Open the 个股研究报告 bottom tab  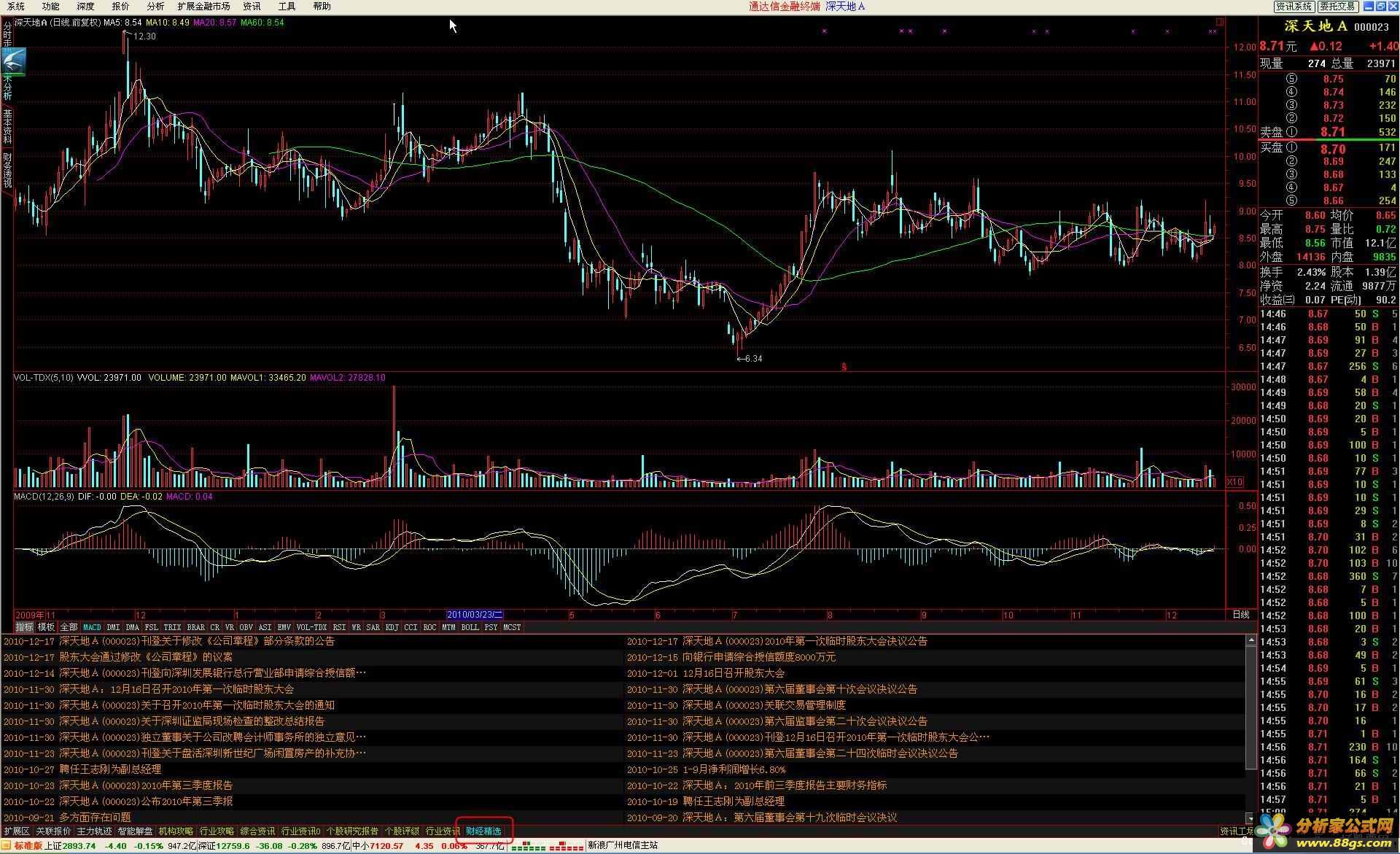pos(352,831)
